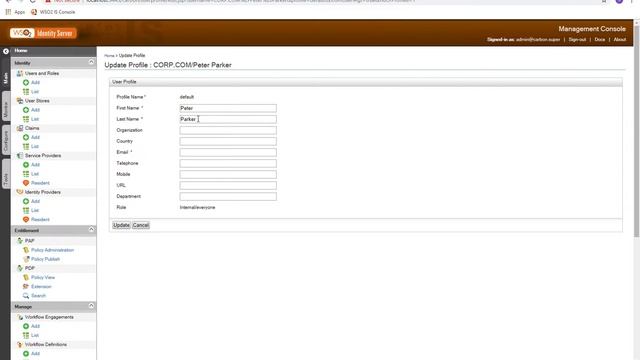Open Home in the left menu
Image resolution: width=640 pixels, height=360 pixels.
(21, 51)
